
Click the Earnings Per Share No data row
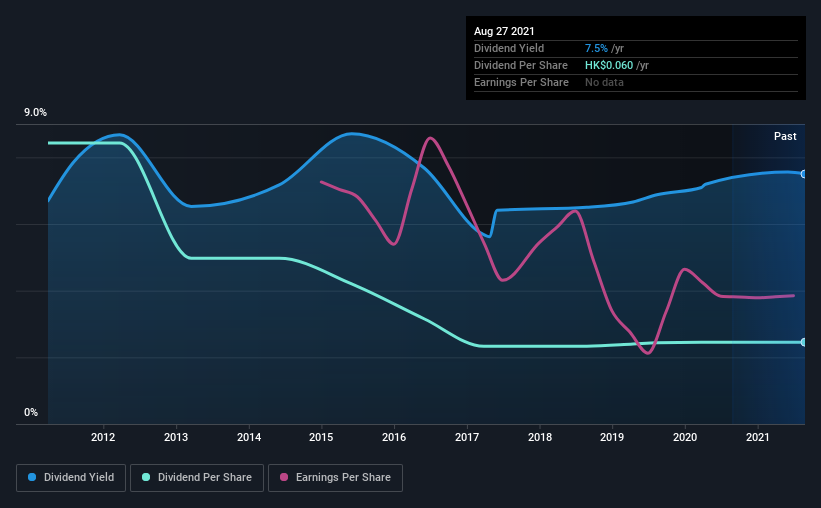click(636, 82)
